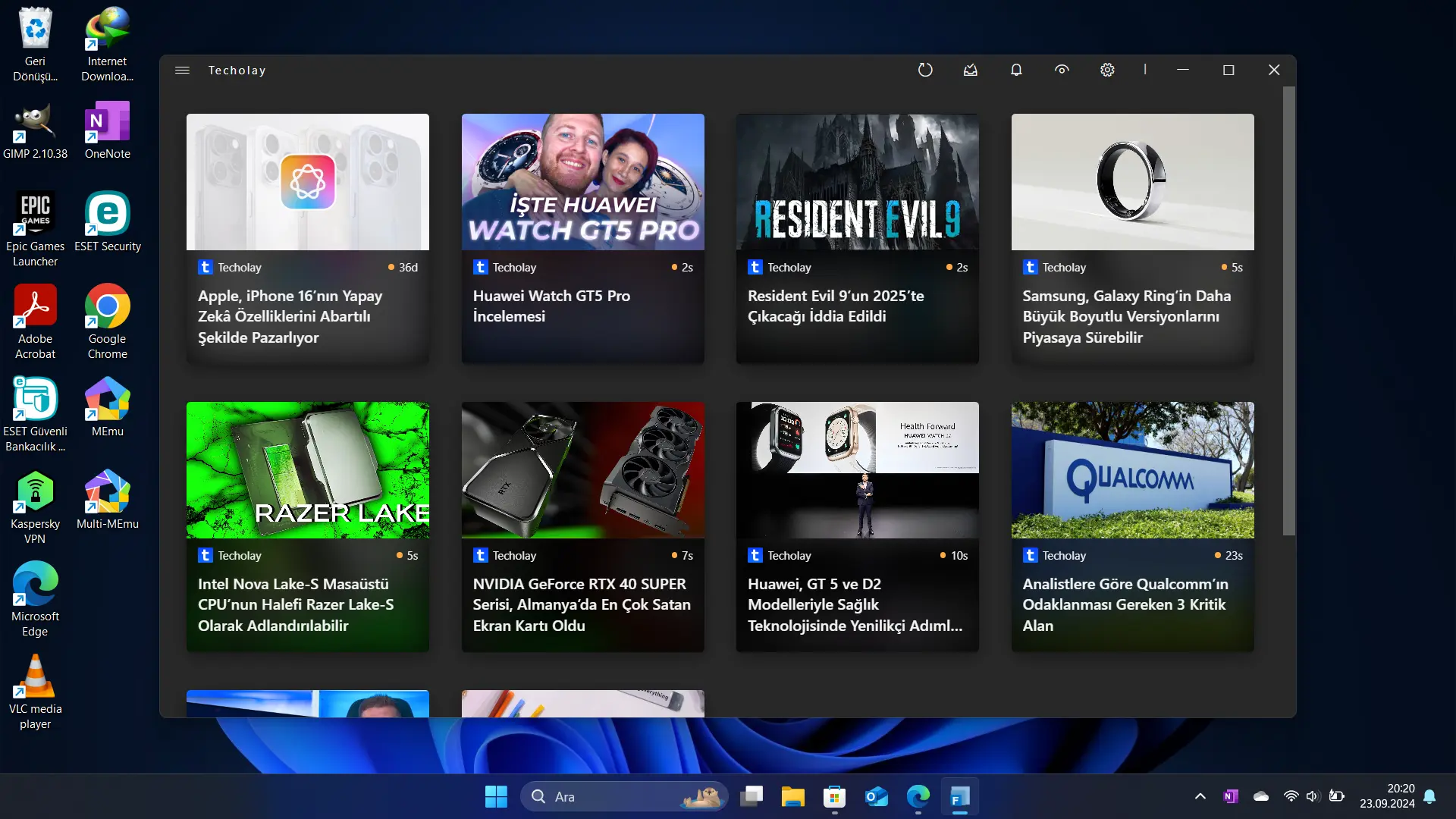Select the Epic Games Launcher desktop icon
Screen dimensions: 1456x819
(35, 229)
